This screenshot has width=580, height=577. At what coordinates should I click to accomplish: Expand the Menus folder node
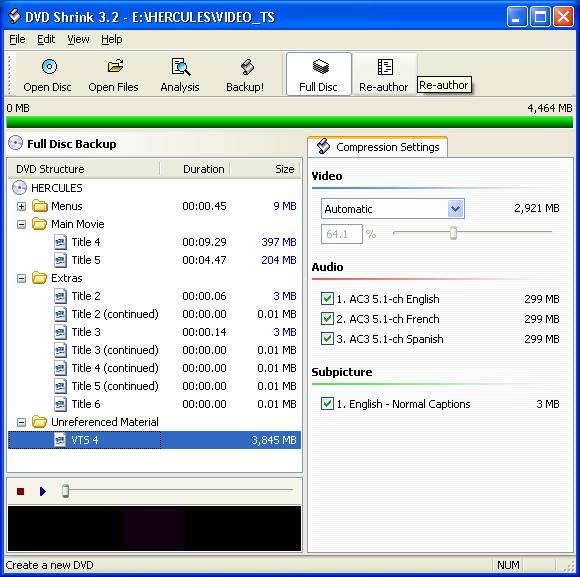21,206
